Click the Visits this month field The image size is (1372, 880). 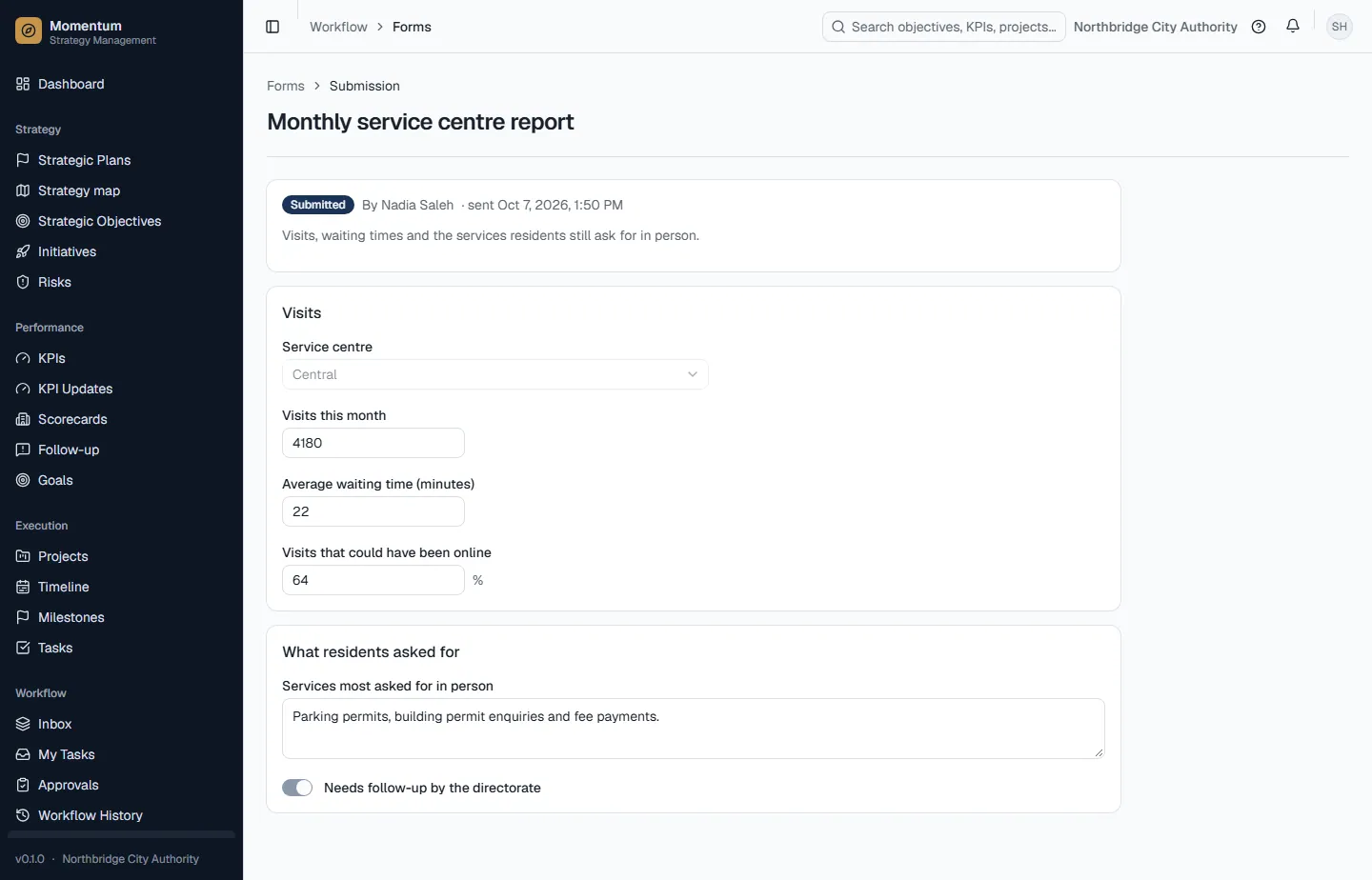click(373, 443)
